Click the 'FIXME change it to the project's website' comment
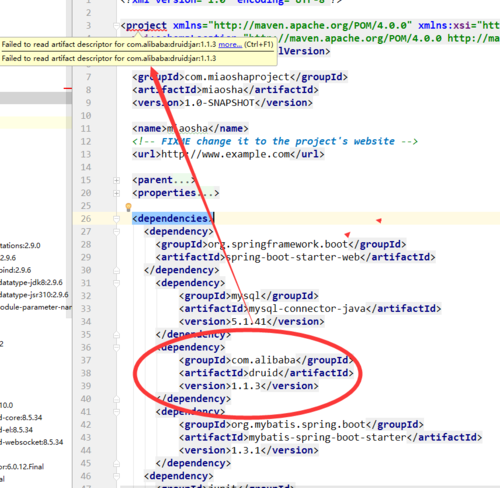 [x=275, y=141]
